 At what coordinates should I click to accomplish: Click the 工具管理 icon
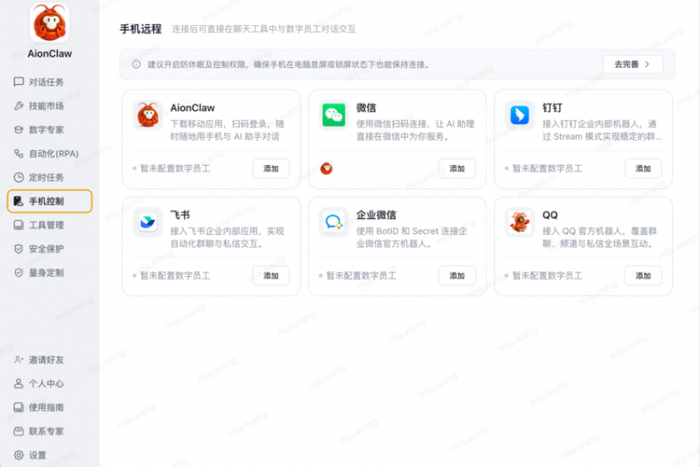(18, 225)
